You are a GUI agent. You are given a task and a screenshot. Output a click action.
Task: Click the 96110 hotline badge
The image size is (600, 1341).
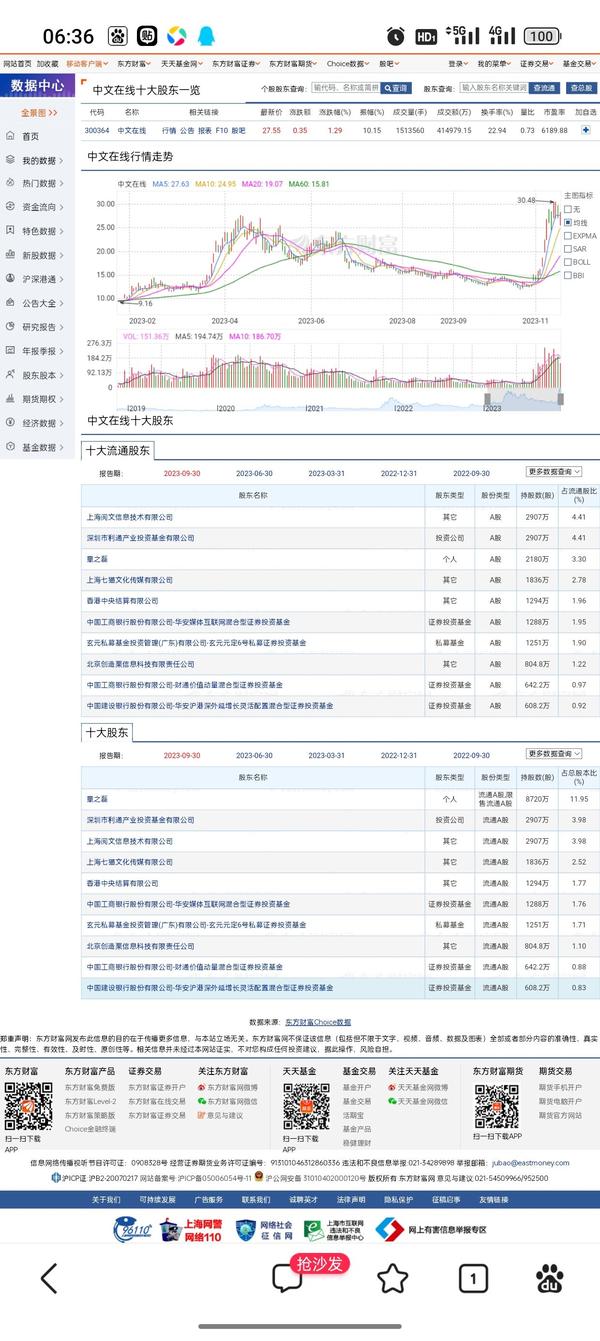(133, 1229)
